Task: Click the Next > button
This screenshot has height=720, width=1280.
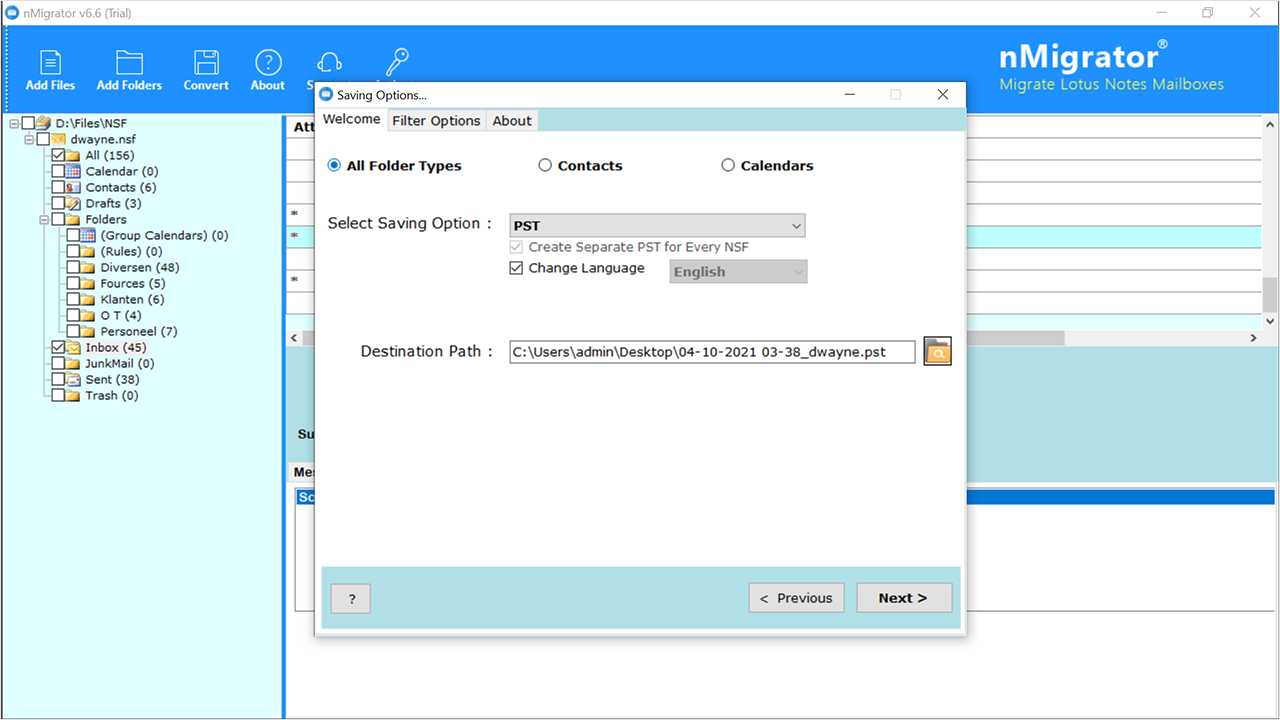Action: (904, 598)
